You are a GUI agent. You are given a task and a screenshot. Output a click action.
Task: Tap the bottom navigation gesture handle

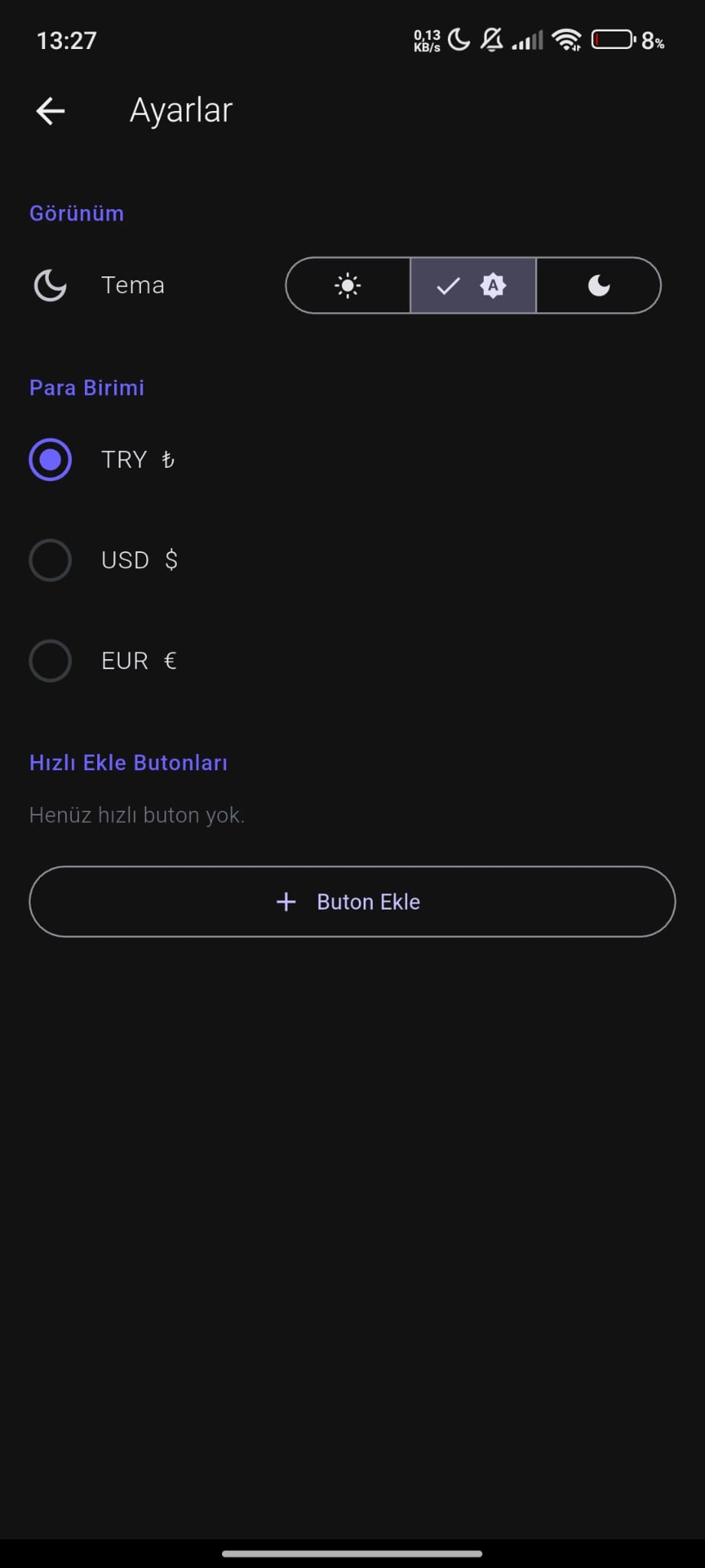pos(352,1553)
